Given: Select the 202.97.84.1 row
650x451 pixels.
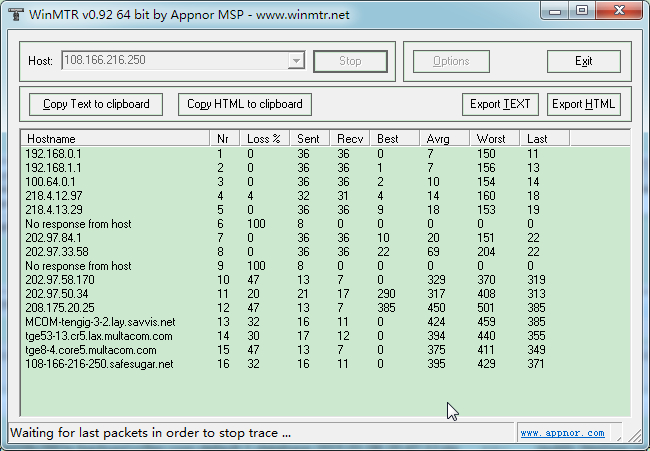Looking at the screenshot, I should coord(325,238).
